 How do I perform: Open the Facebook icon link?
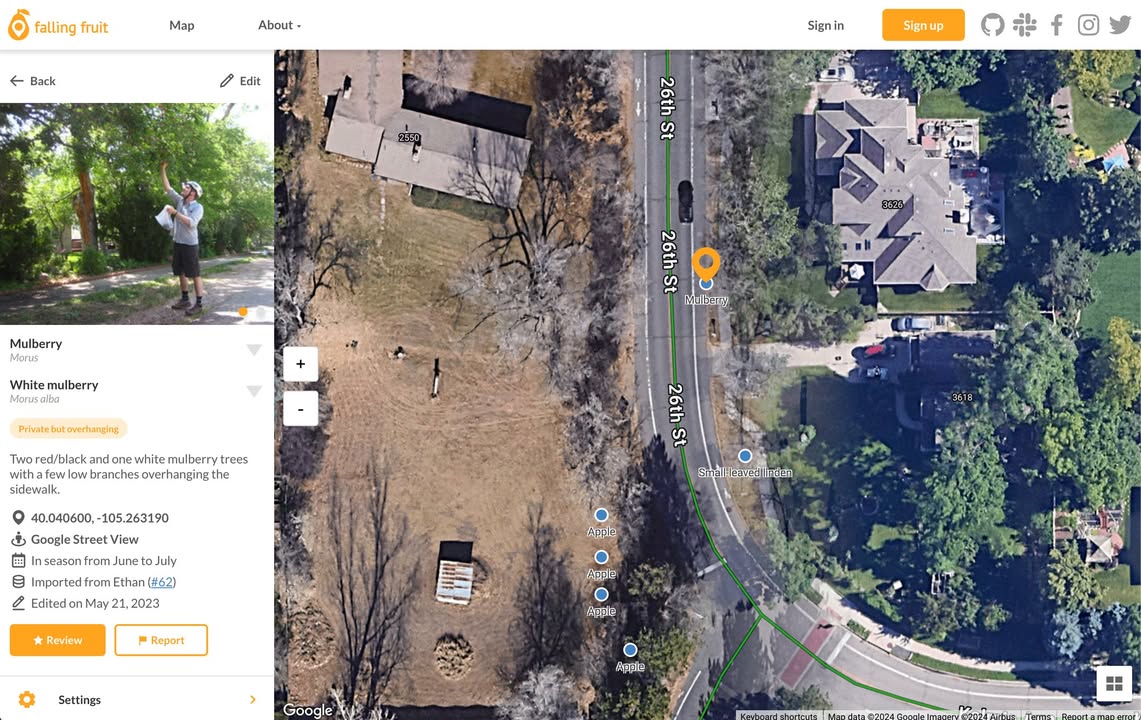pyautogui.click(x=1057, y=25)
